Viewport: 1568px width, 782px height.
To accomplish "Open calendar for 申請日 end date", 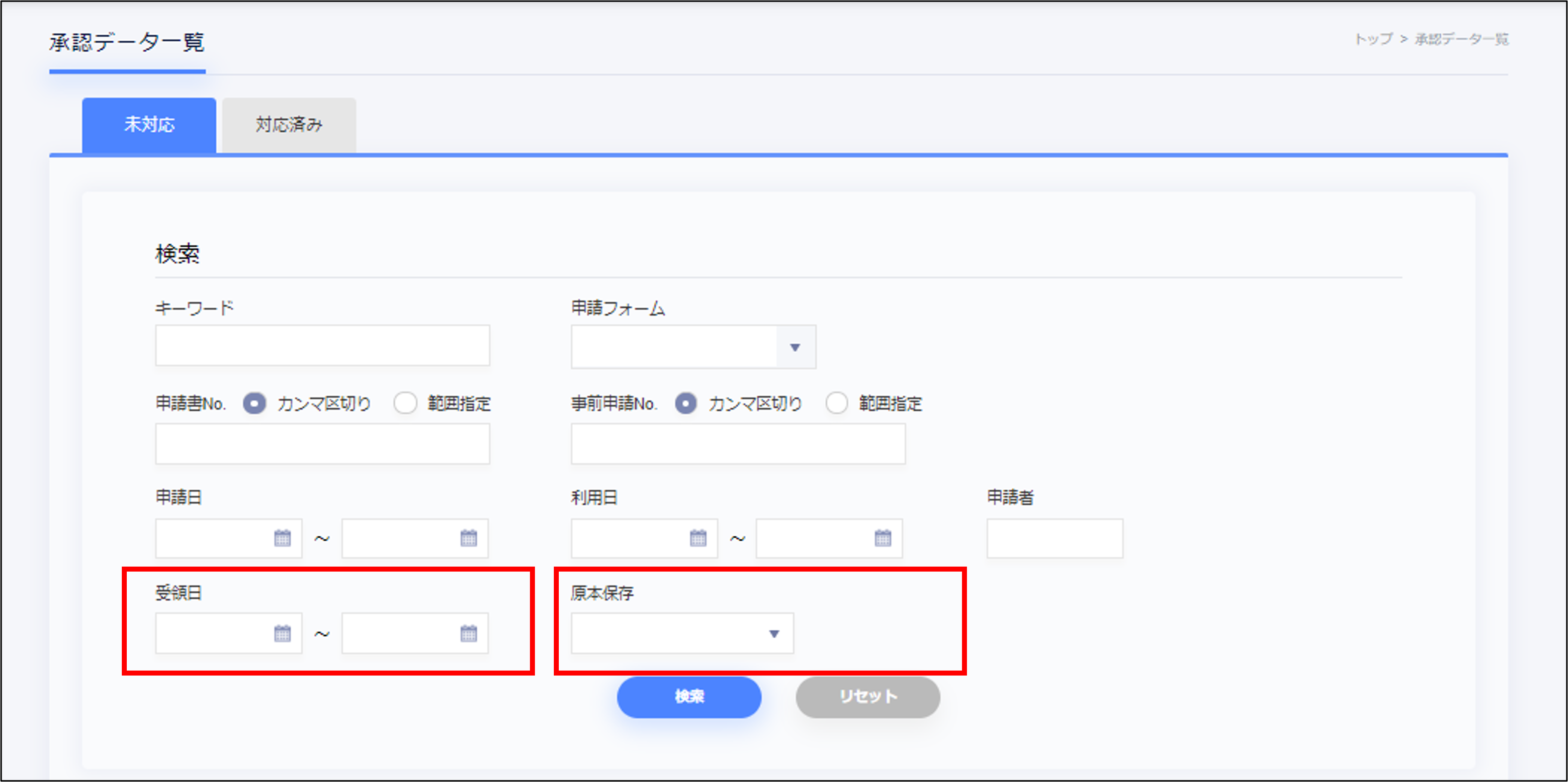I will pyautogui.click(x=468, y=538).
